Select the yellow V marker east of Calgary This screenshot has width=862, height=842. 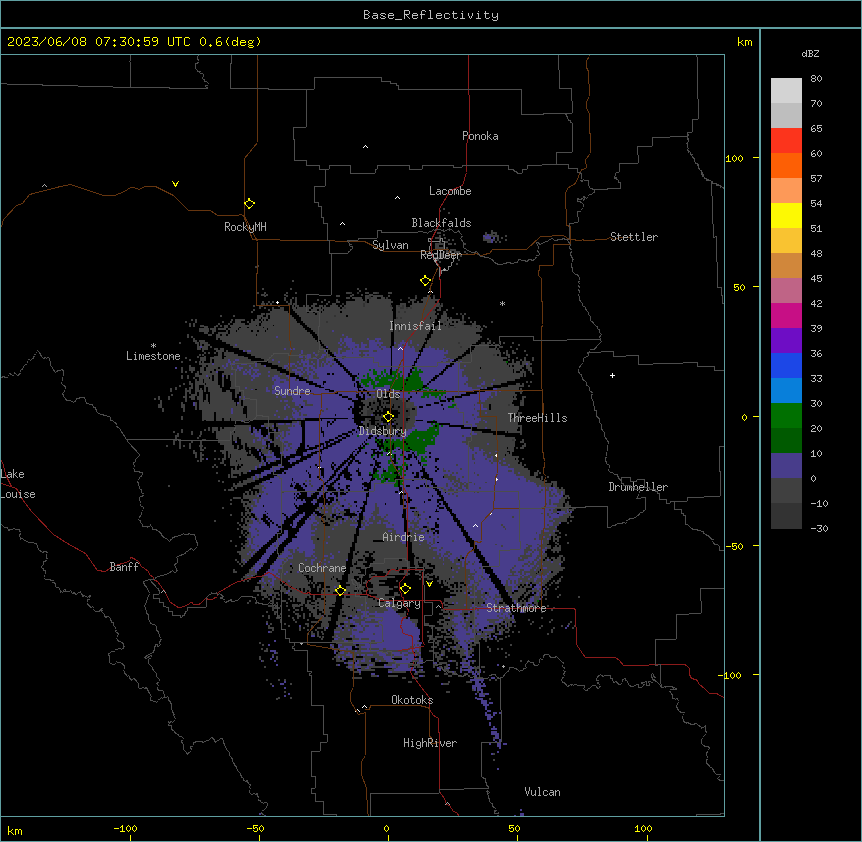pyautogui.click(x=429, y=584)
